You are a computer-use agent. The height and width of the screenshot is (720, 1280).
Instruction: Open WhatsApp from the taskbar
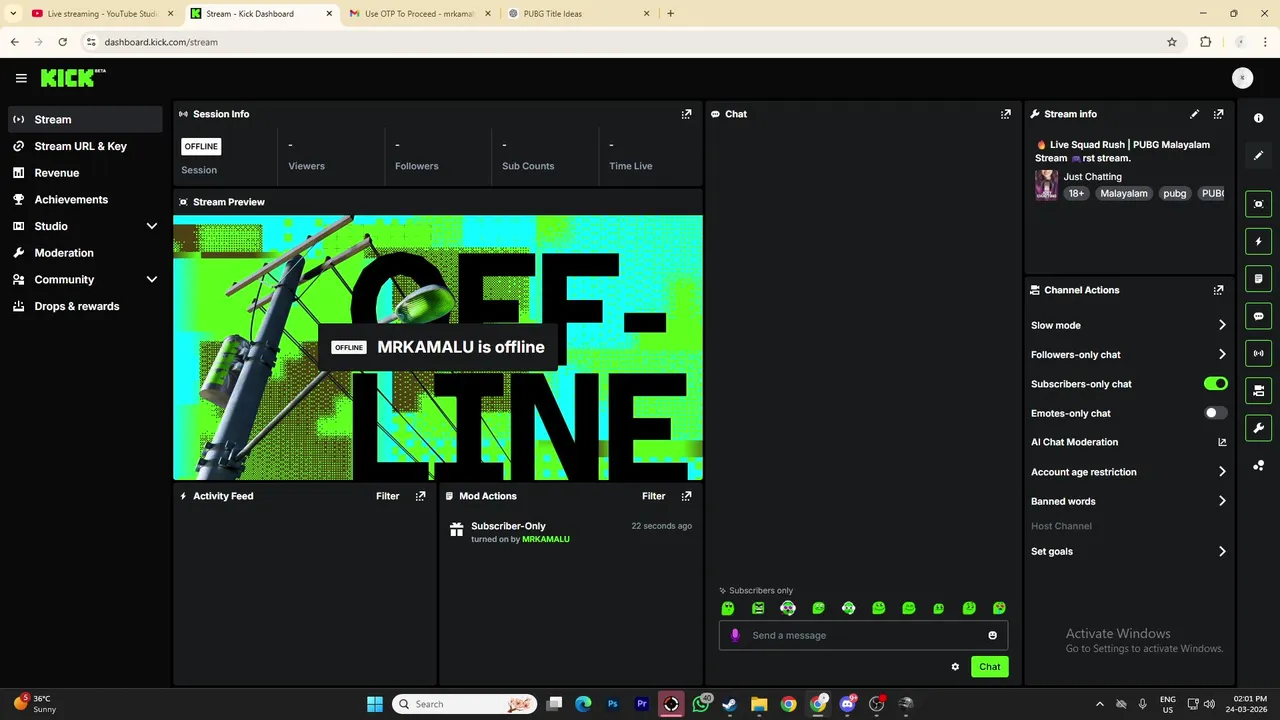(x=700, y=704)
